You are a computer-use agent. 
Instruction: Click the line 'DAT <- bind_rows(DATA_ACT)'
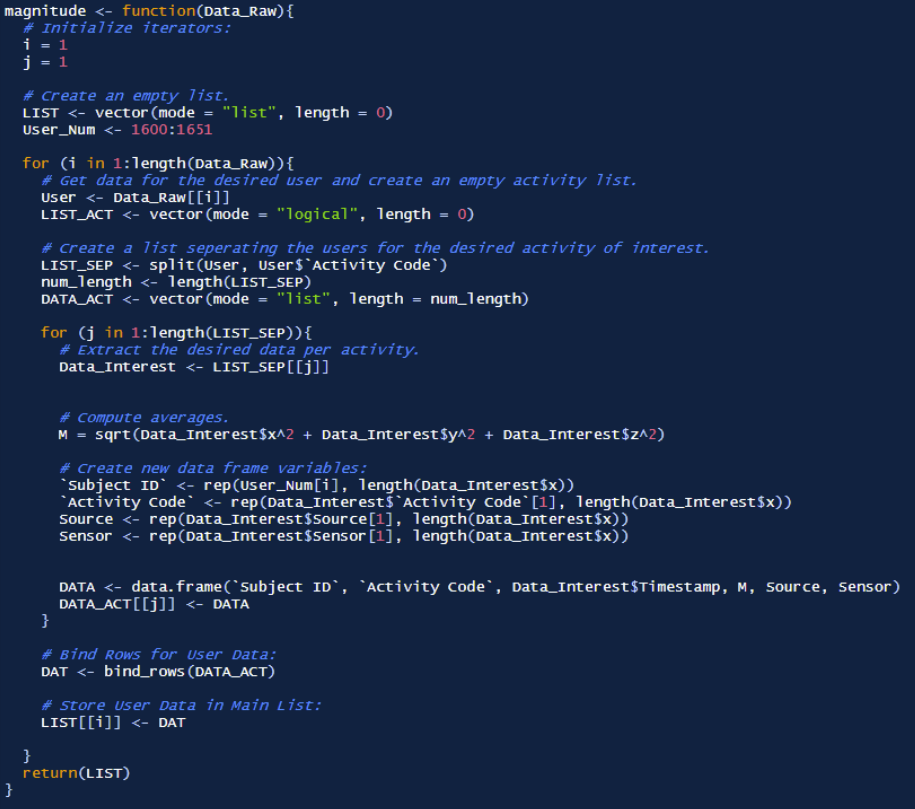tap(158, 671)
